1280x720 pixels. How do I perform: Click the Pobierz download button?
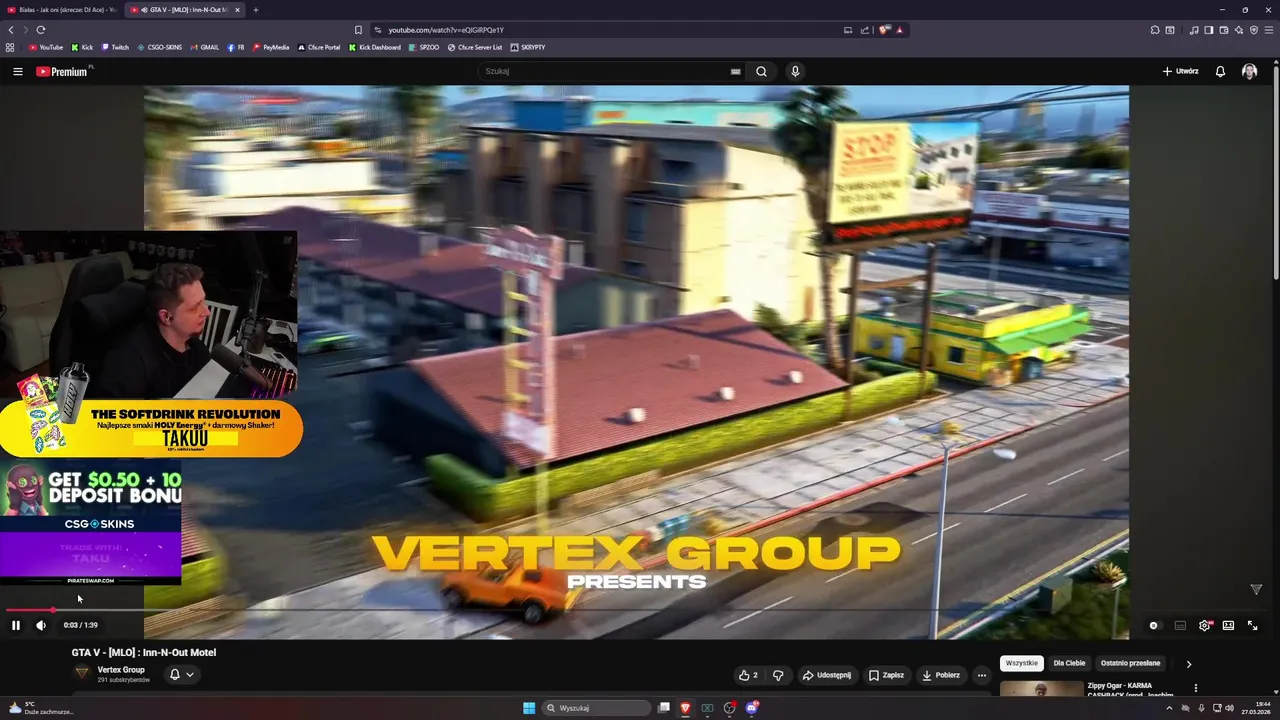point(941,675)
